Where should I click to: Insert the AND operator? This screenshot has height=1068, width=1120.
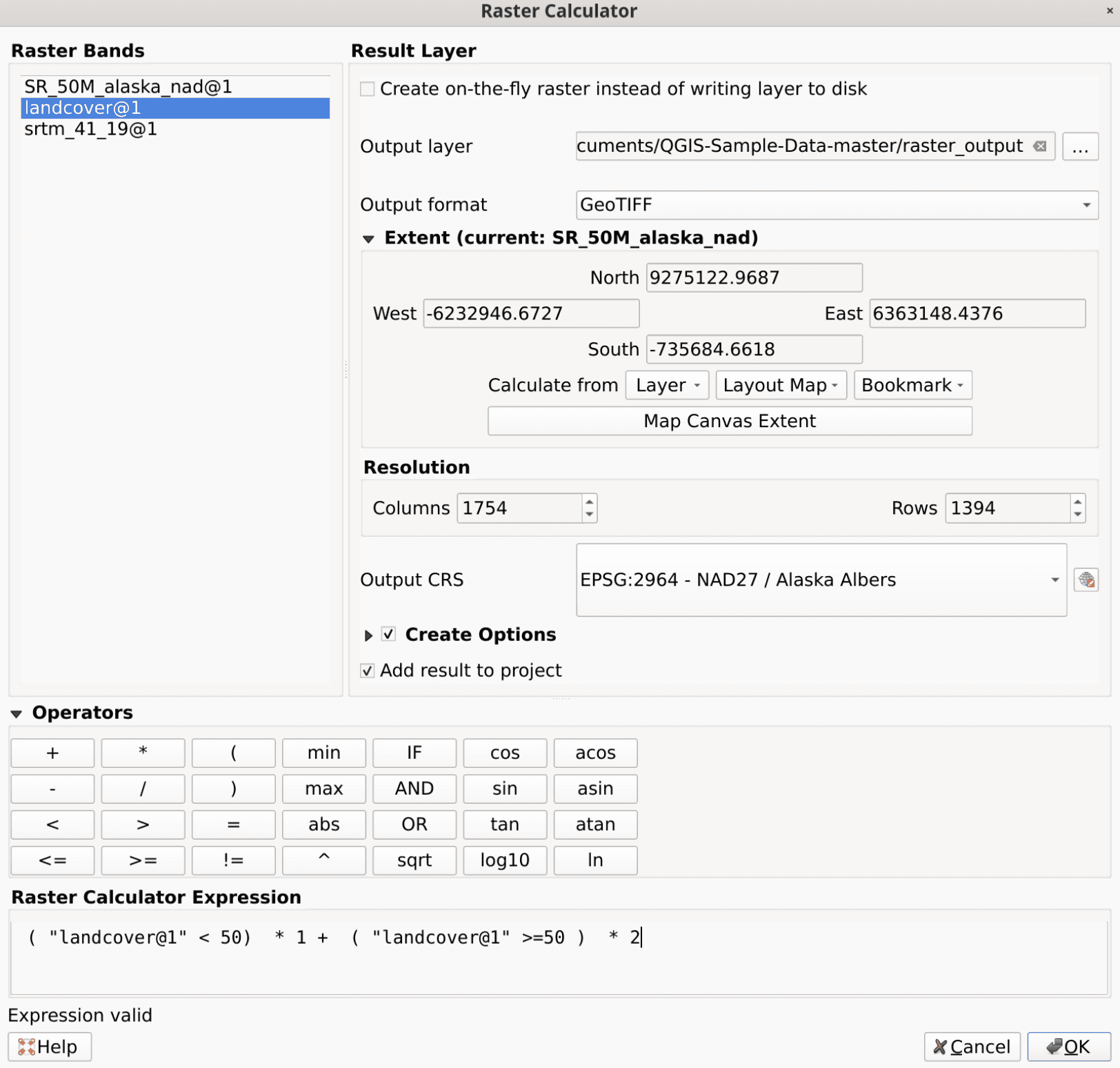pos(414,789)
